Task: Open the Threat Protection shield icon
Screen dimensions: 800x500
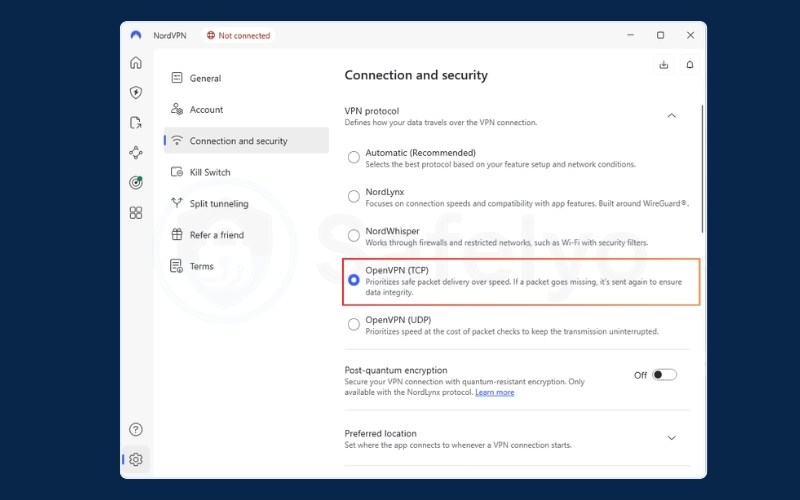Action: tap(136, 93)
